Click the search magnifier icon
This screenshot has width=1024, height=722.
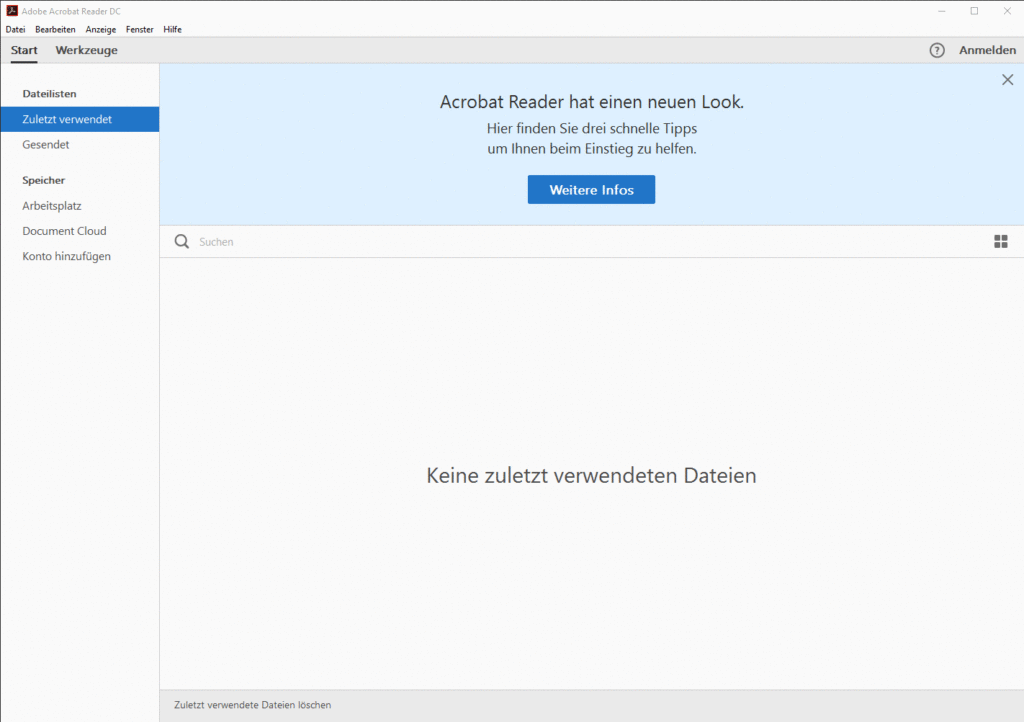(x=181, y=241)
